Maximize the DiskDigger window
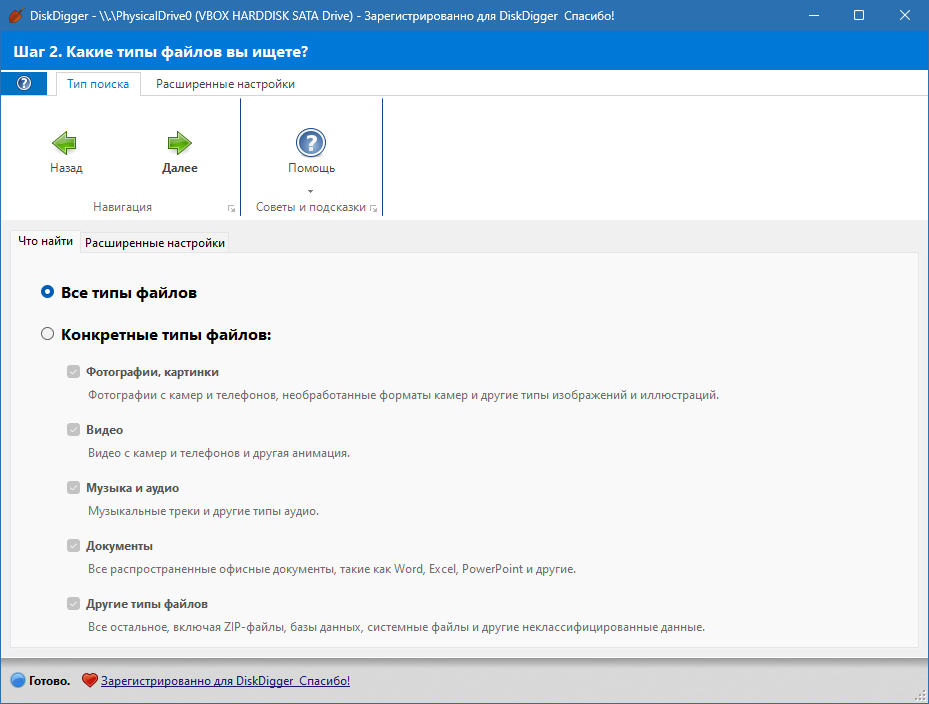Viewport: 929px width, 704px height. click(x=859, y=15)
